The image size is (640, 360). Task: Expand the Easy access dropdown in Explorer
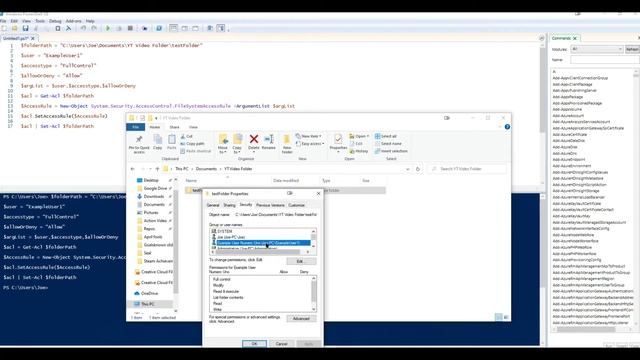pos(310,144)
